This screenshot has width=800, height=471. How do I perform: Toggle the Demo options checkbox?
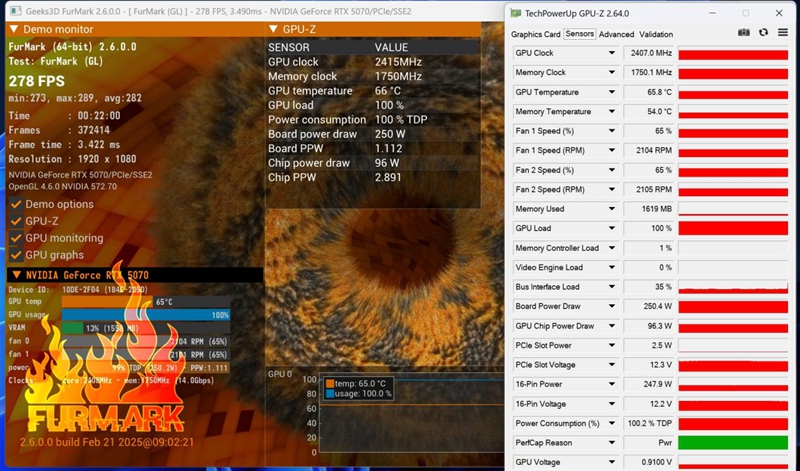[15, 204]
